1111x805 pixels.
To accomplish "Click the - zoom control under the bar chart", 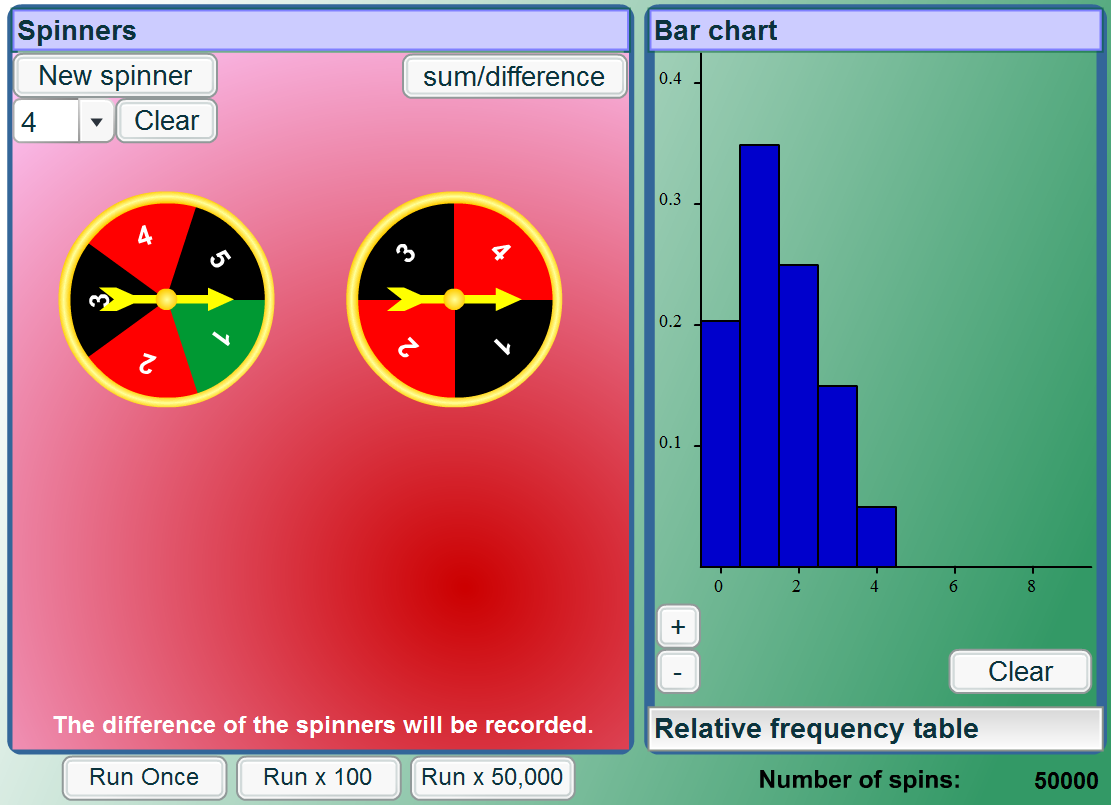I will pyautogui.click(x=677, y=671).
